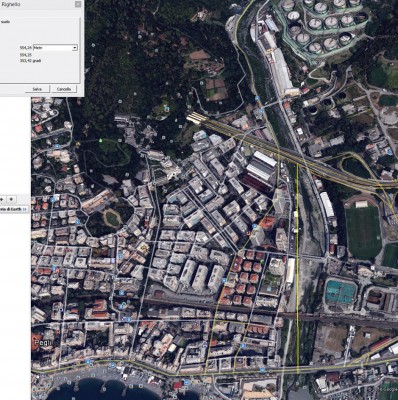The image size is (398, 400).
Task: Click the Cancella button
Action: point(64,89)
